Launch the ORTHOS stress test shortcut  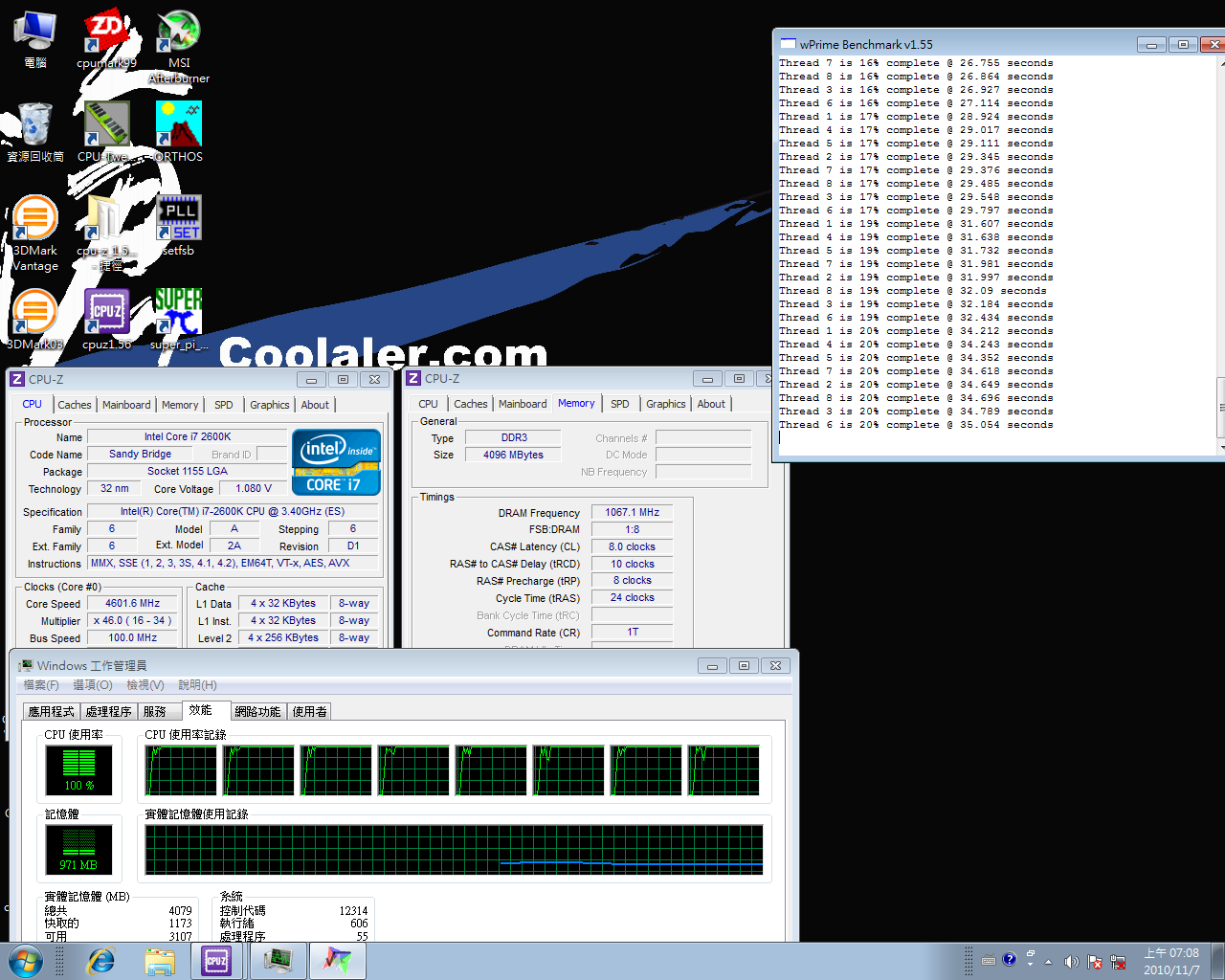pos(179,133)
